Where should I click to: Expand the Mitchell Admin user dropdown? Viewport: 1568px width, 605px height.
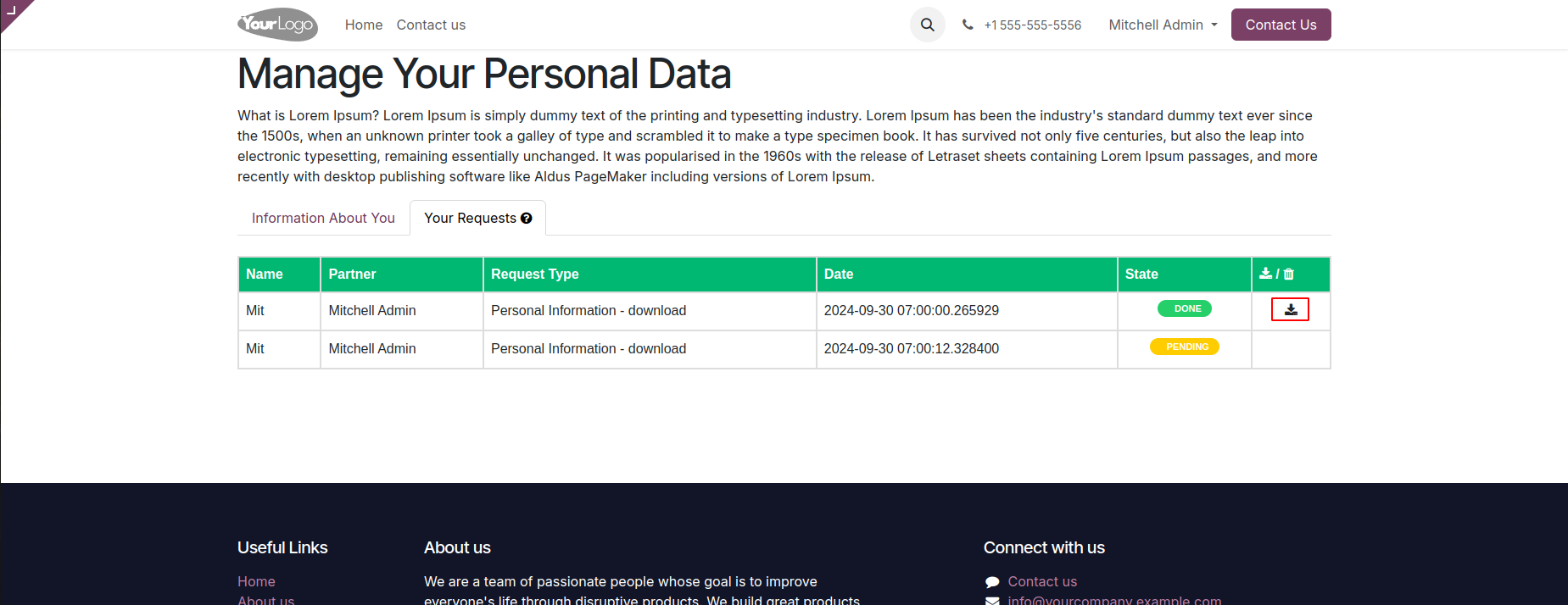pyautogui.click(x=1163, y=25)
